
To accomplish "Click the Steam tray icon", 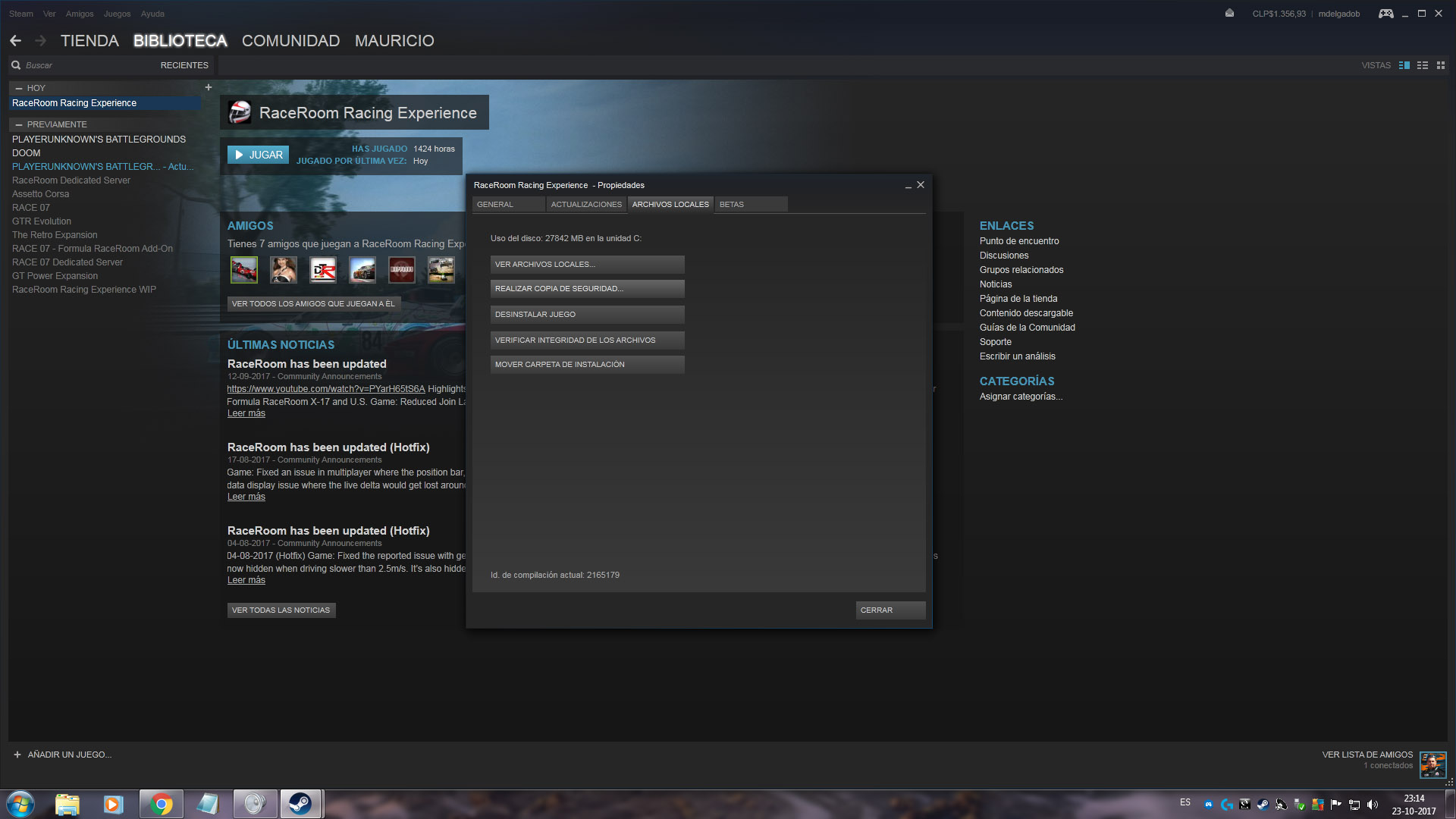I will tap(1263, 805).
